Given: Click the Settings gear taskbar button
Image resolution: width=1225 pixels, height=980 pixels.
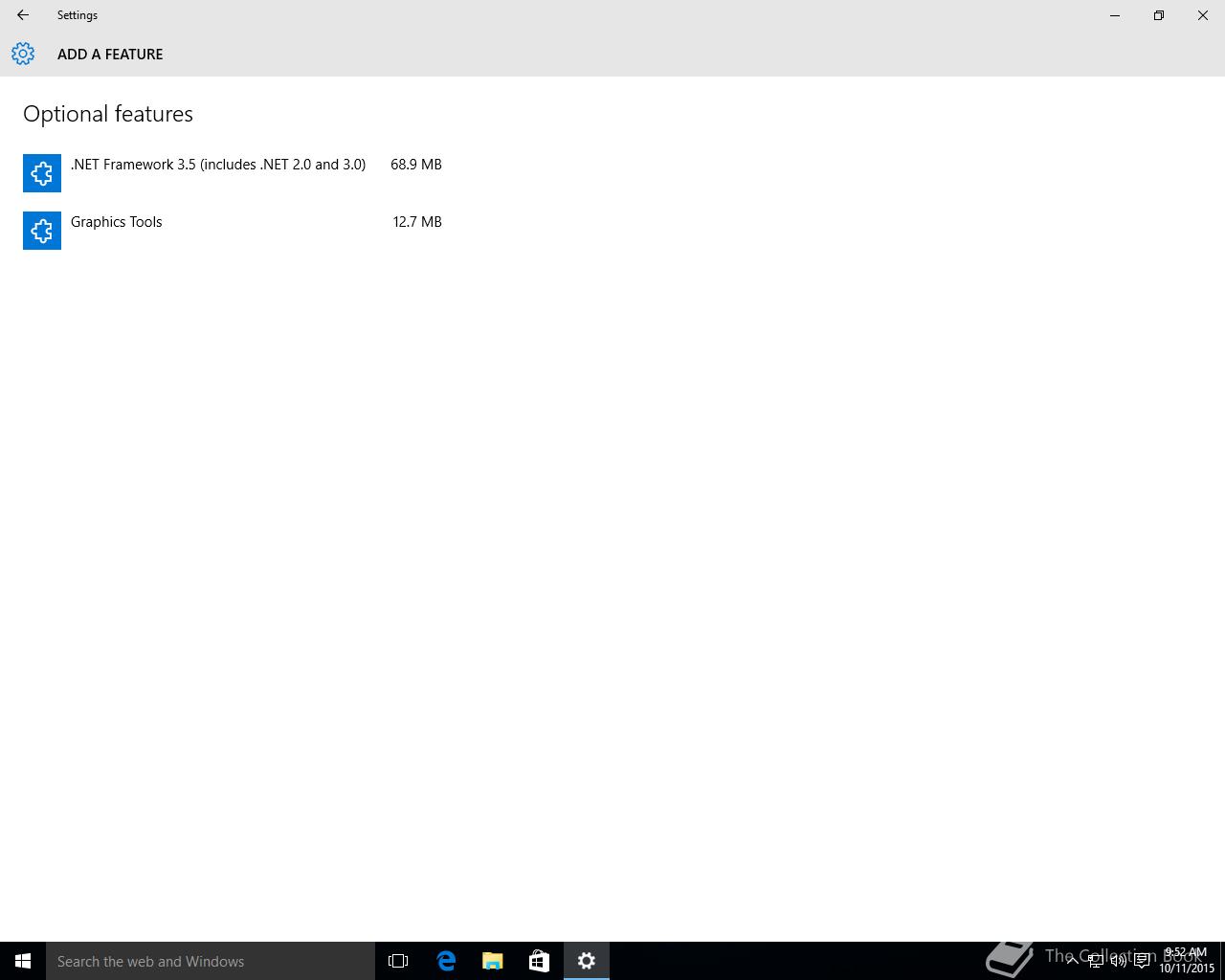Looking at the screenshot, I should tap(587, 961).
